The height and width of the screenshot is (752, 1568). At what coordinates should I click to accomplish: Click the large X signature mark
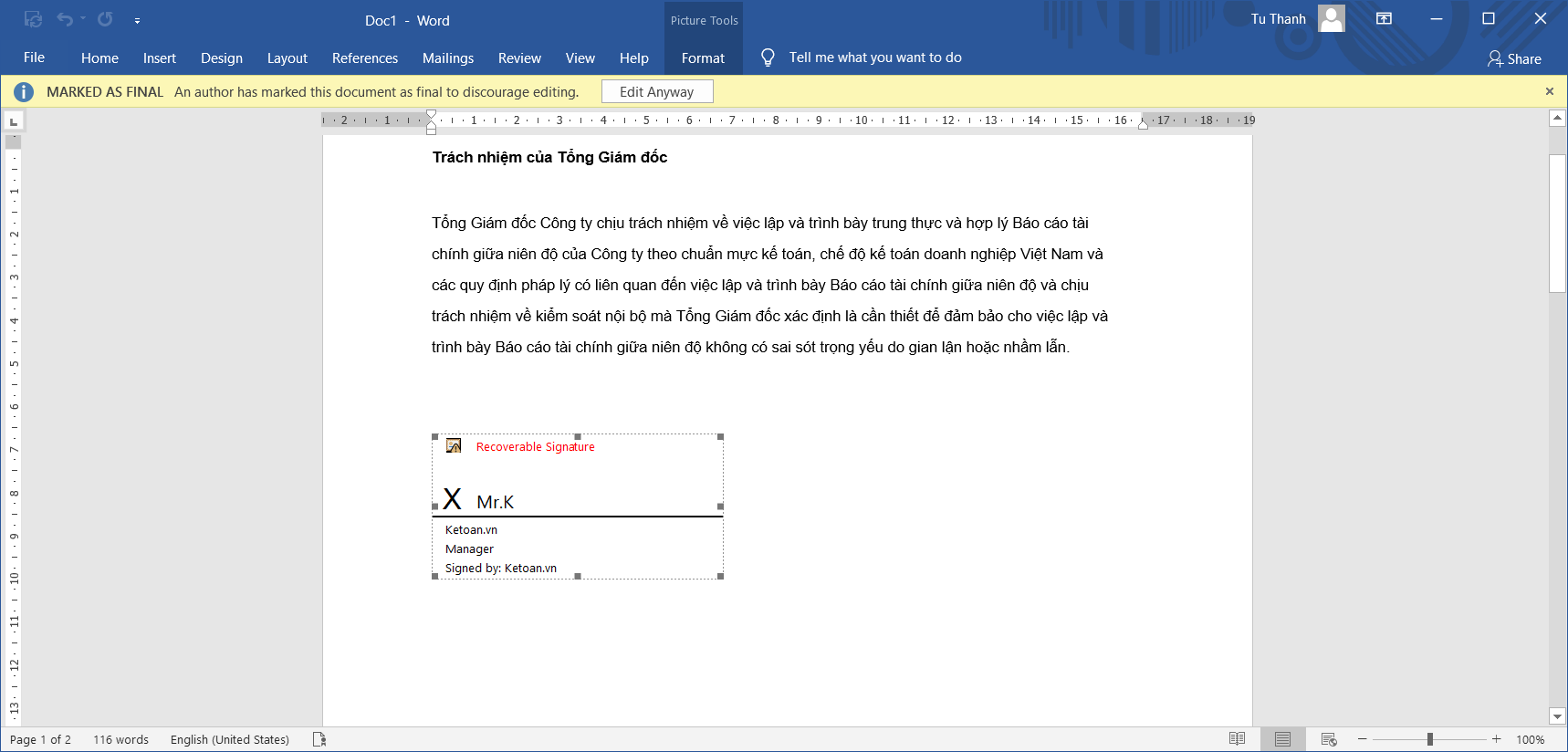tap(453, 498)
